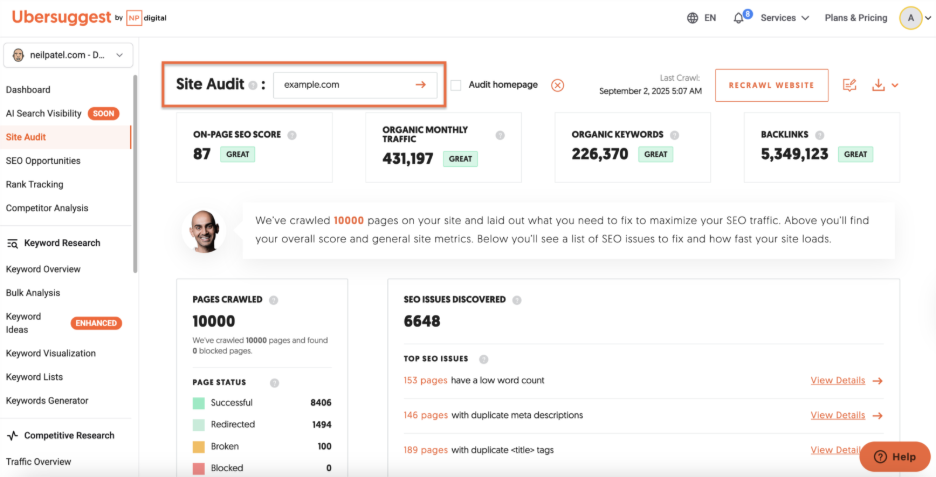
Task: Expand the account menu chevron
Action: (x=928, y=19)
